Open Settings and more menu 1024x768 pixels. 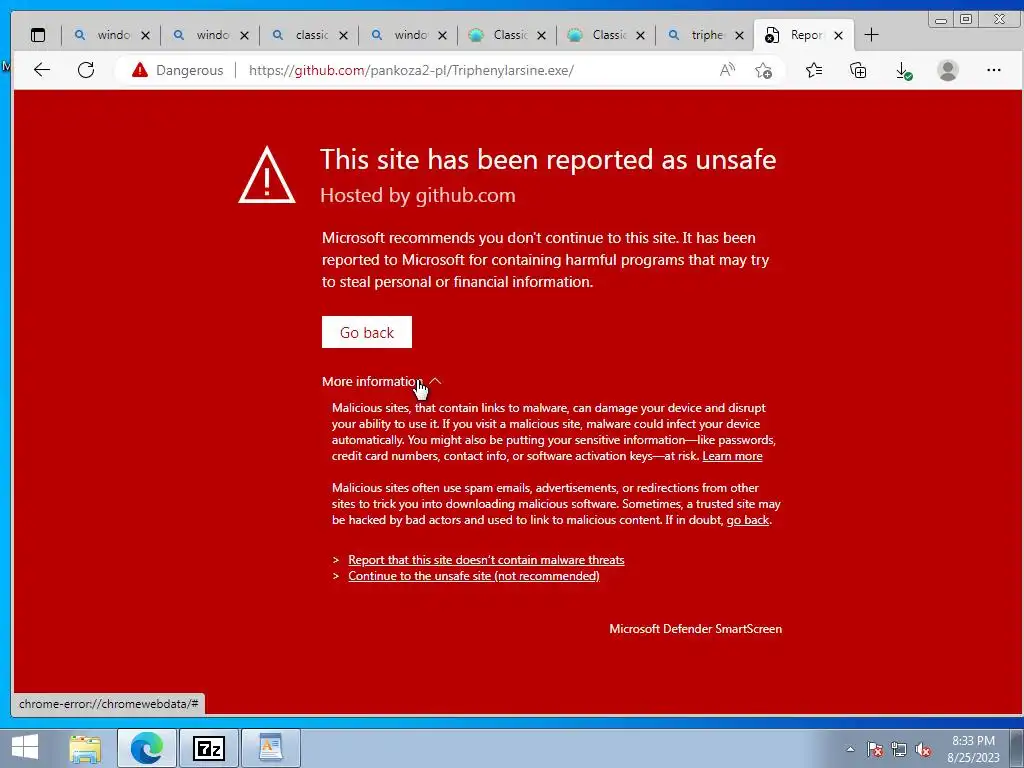tap(993, 70)
